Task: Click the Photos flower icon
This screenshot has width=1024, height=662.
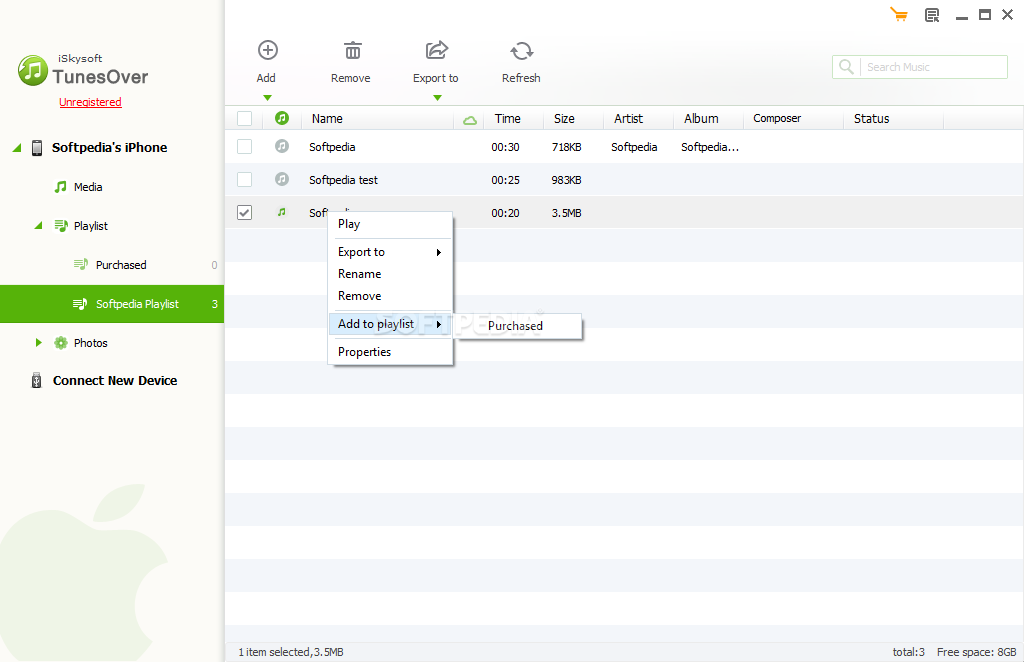Action: click(x=61, y=343)
